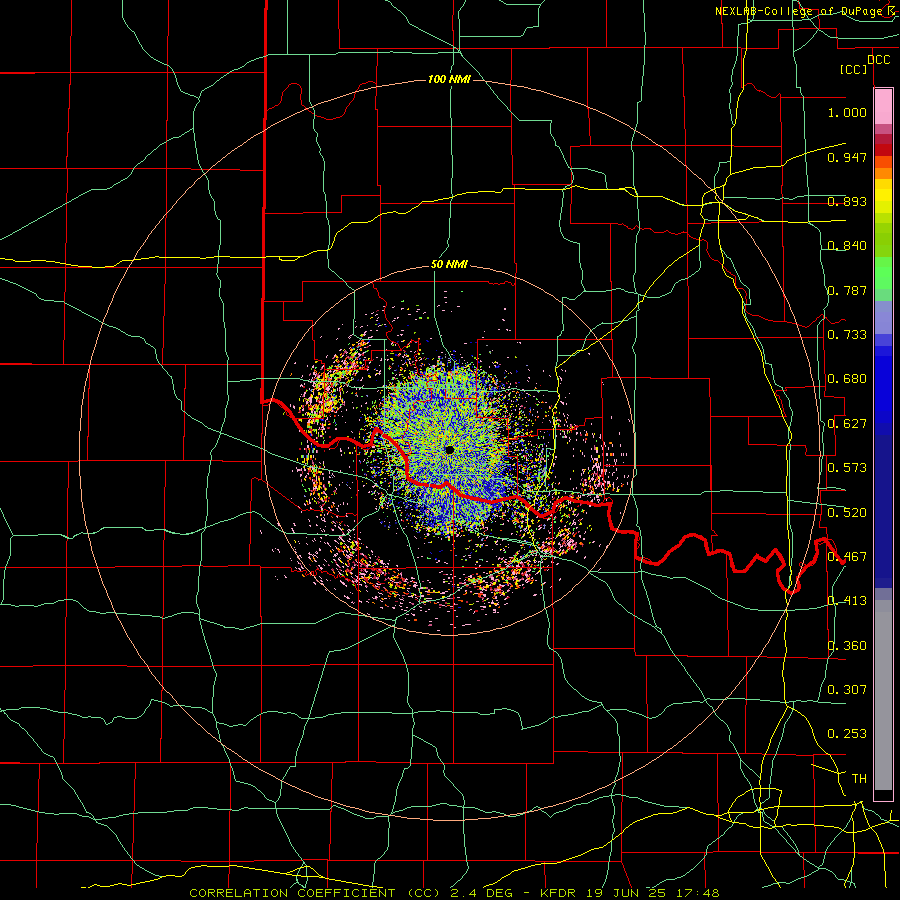Click the 0.893 color scale value
The width and height of the screenshot is (900, 900).
pyautogui.click(x=847, y=201)
